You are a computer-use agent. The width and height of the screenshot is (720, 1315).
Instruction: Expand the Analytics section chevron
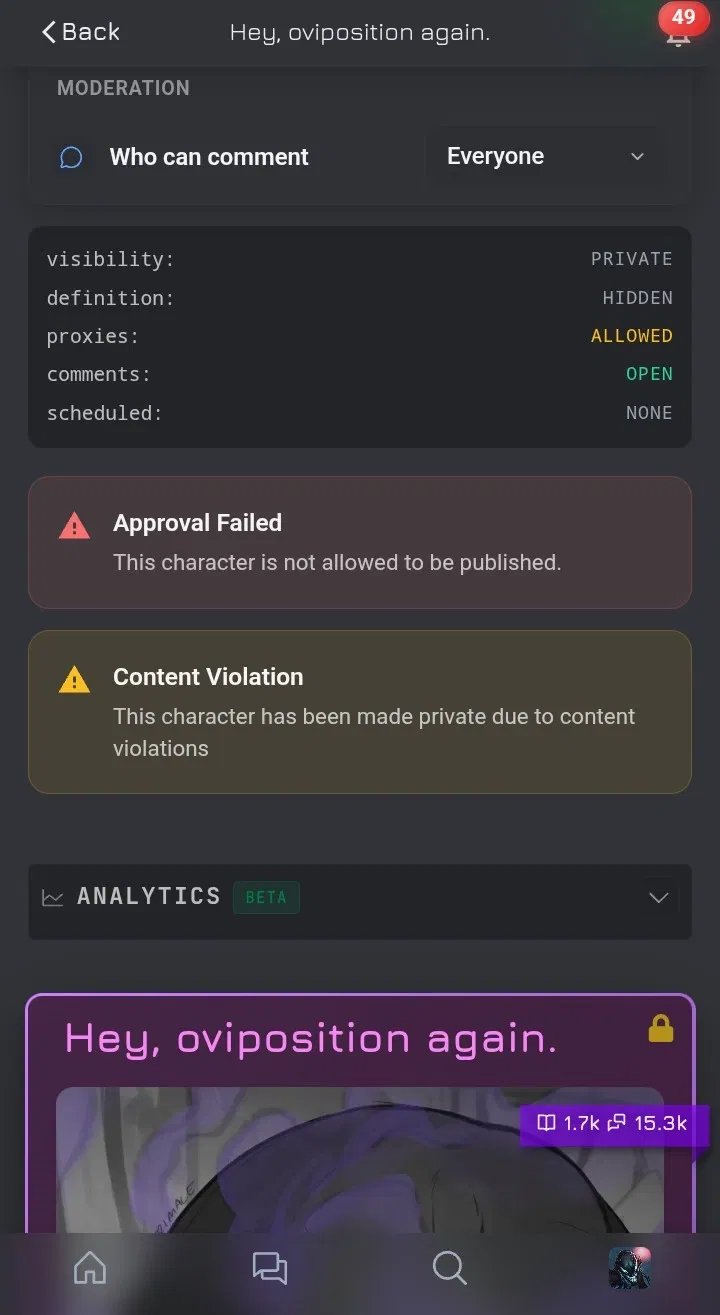[658, 897]
